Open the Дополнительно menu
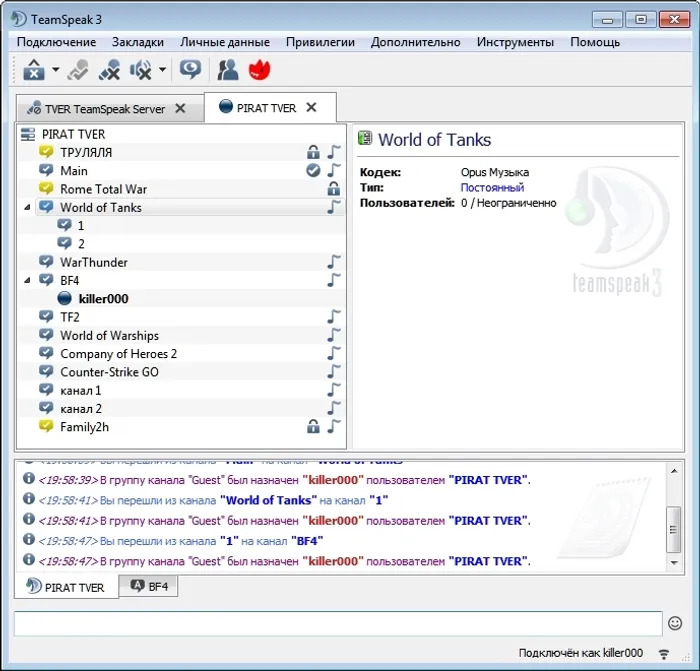Viewport: 700px width, 671px height. pos(415,42)
